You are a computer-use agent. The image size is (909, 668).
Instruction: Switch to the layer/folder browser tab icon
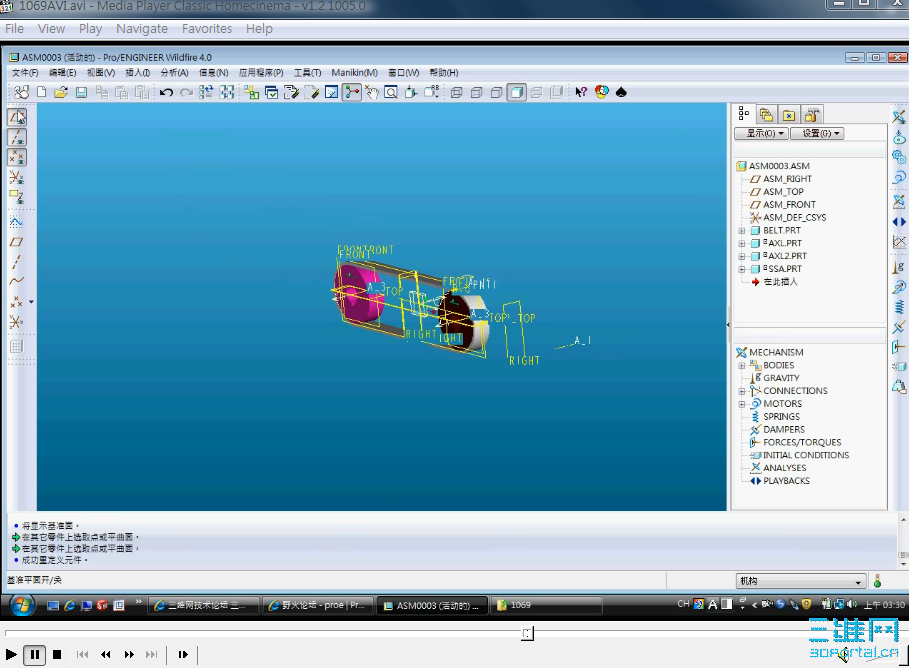point(766,114)
